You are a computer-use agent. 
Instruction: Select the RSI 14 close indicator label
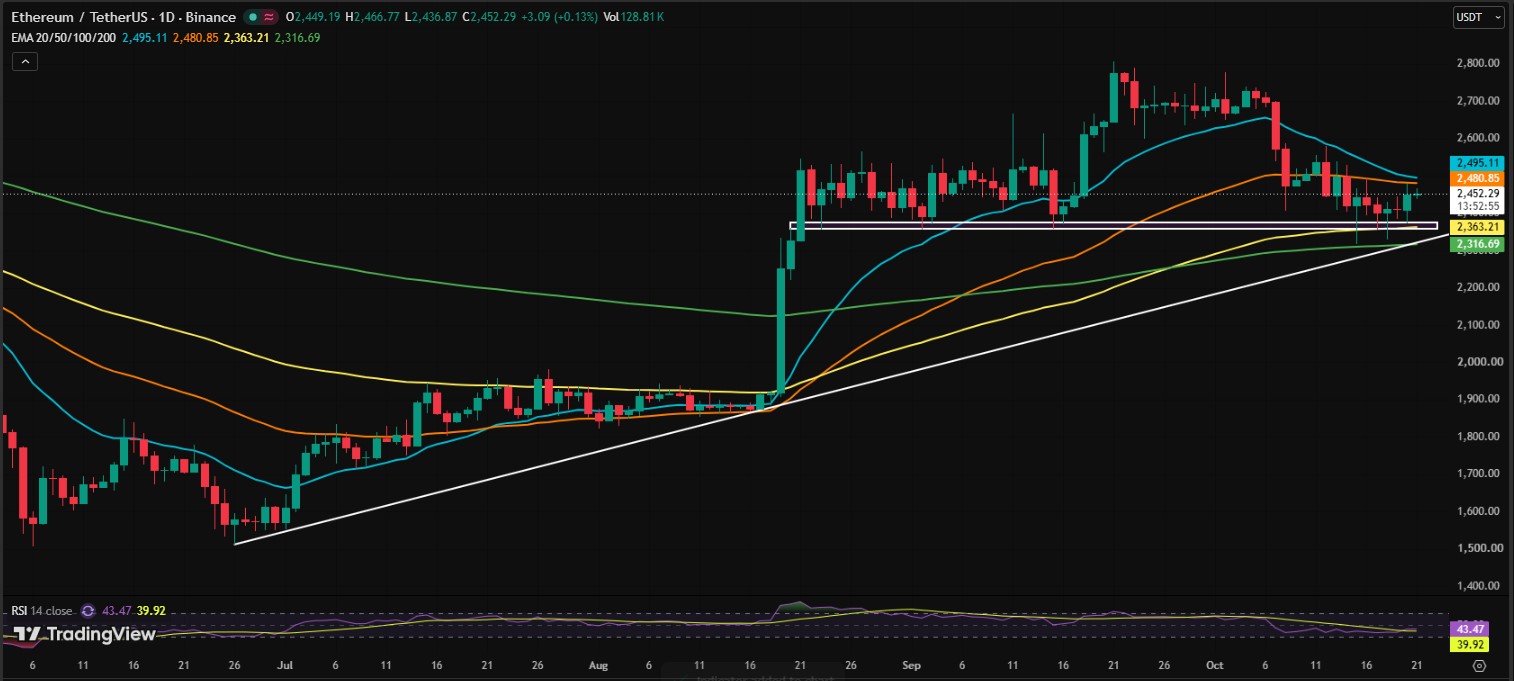(x=42, y=610)
